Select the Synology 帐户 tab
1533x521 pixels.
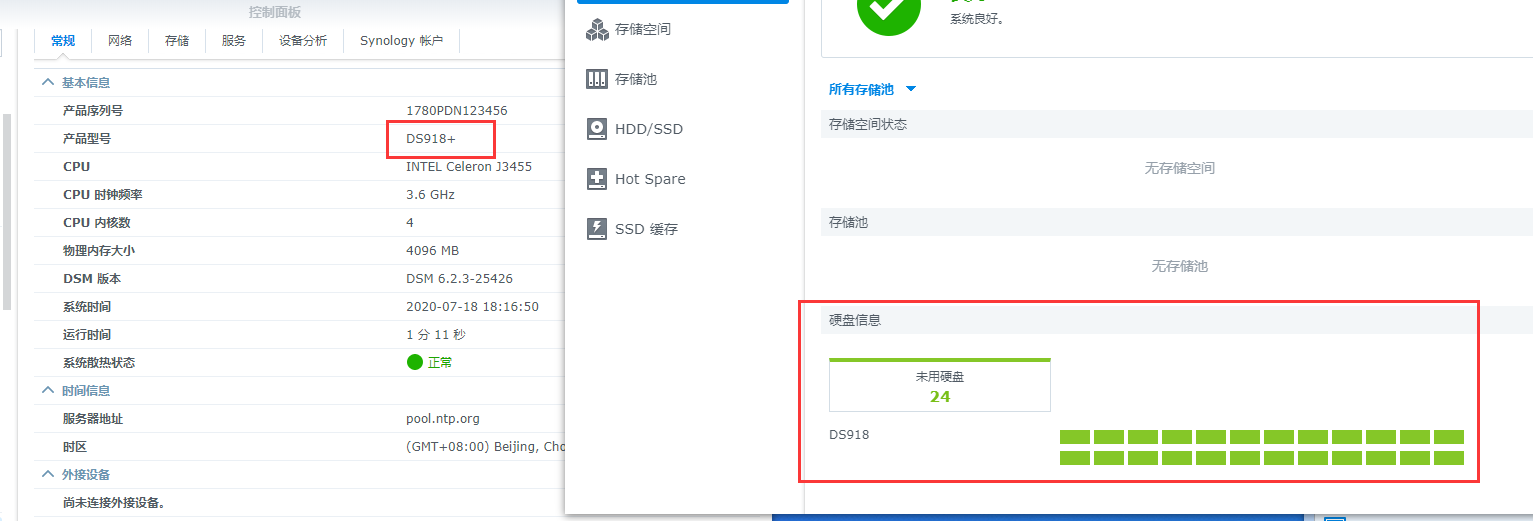[401, 41]
